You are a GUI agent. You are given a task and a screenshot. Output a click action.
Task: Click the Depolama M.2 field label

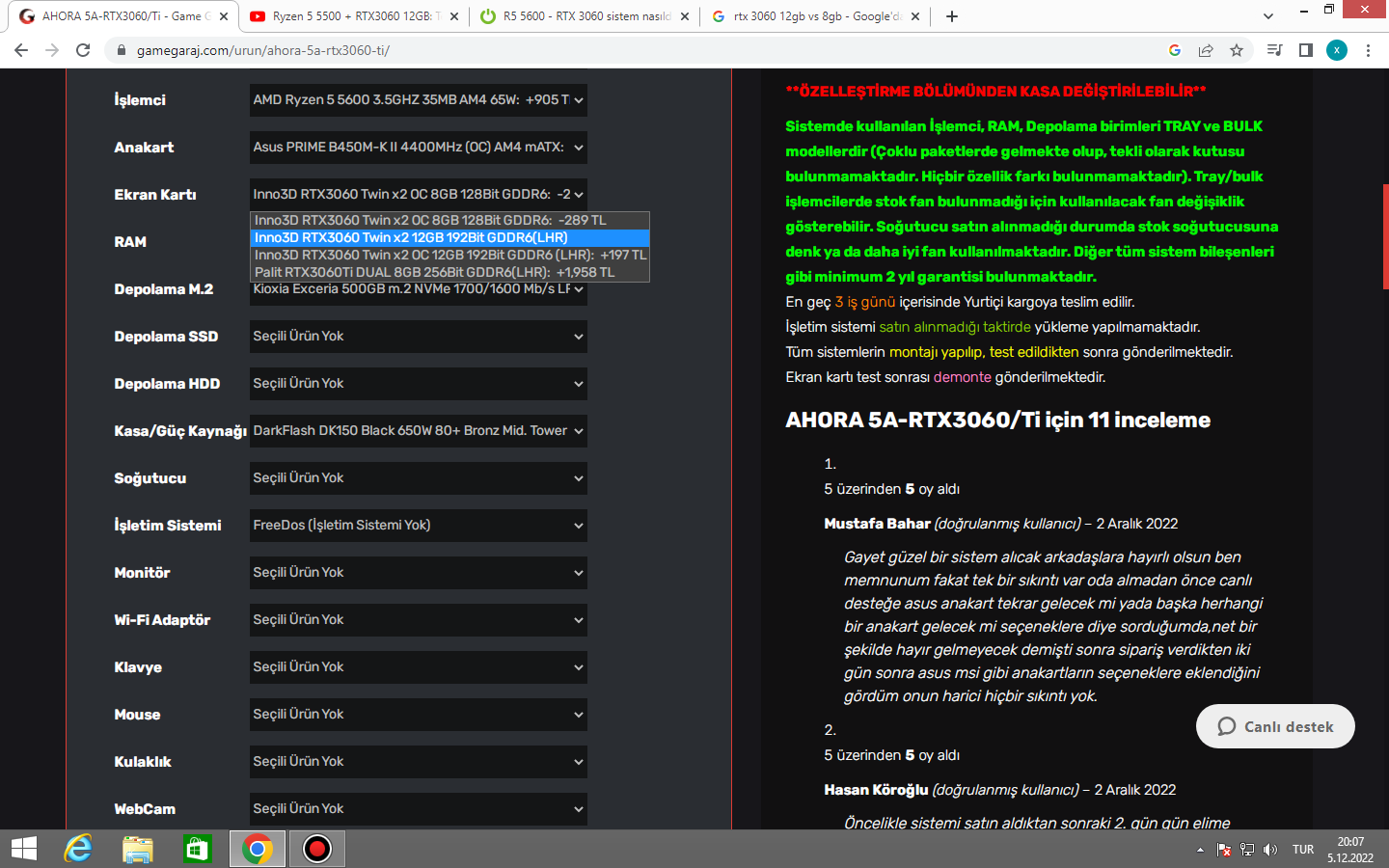164,289
